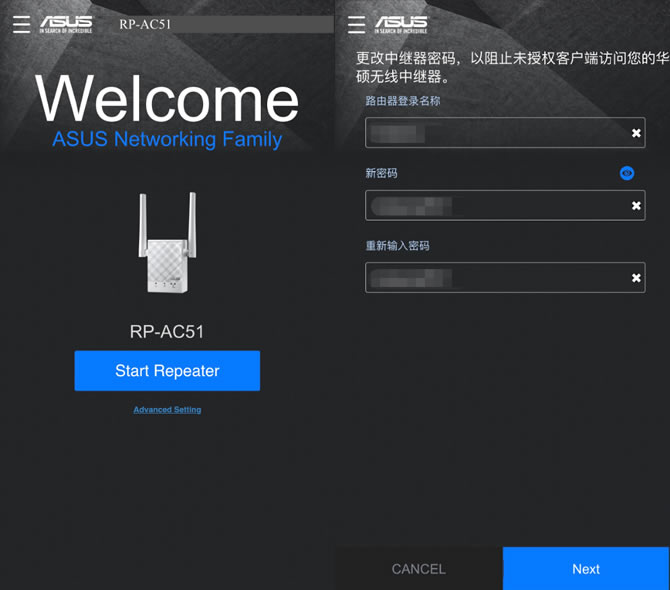Focus the 重新输入密码 input field
Screen dimensions: 670x590
point(505,277)
